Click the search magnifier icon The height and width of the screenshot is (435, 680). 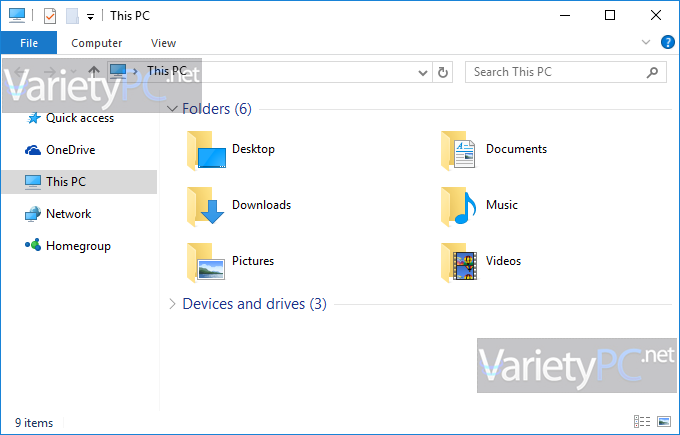click(x=652, y=72)
